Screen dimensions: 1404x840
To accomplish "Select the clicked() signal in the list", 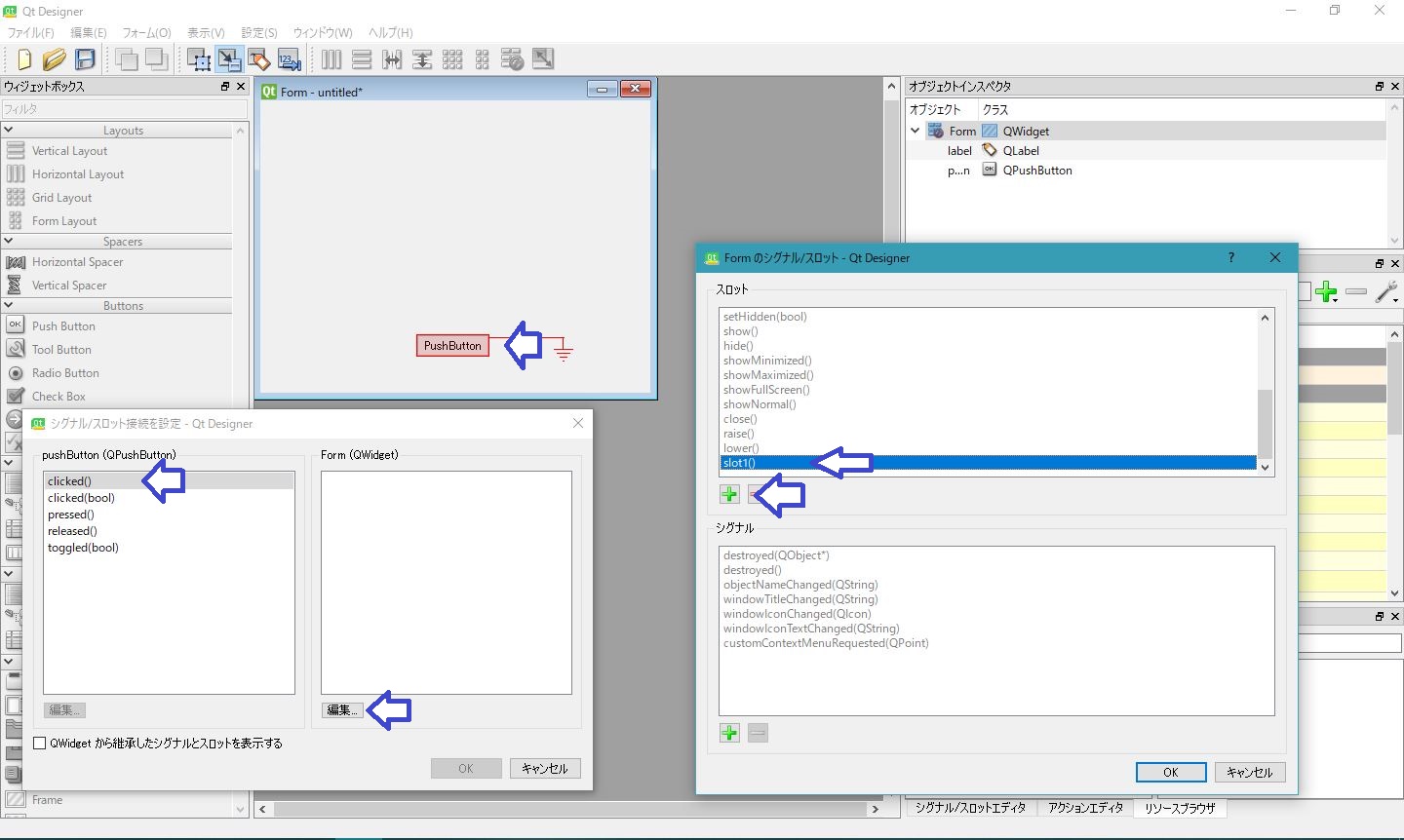I will coord(69,480).
